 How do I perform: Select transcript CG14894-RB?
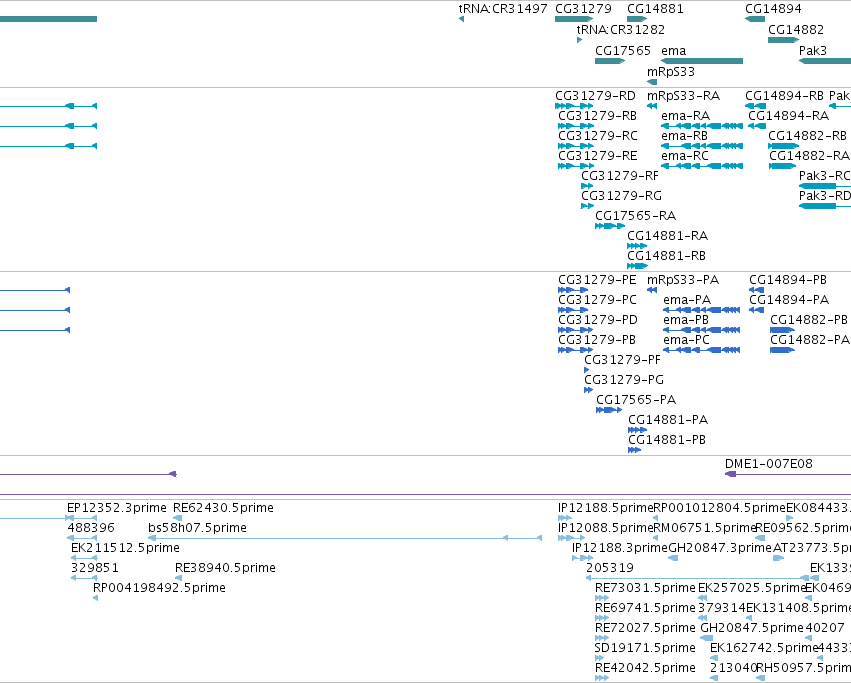coord(784,96)
